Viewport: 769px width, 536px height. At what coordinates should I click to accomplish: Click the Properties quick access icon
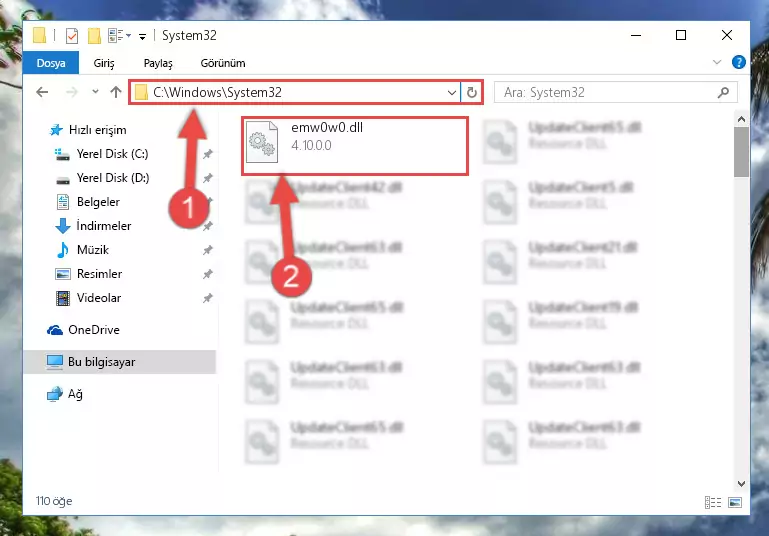pyautogui.click(x=72, y=36)
